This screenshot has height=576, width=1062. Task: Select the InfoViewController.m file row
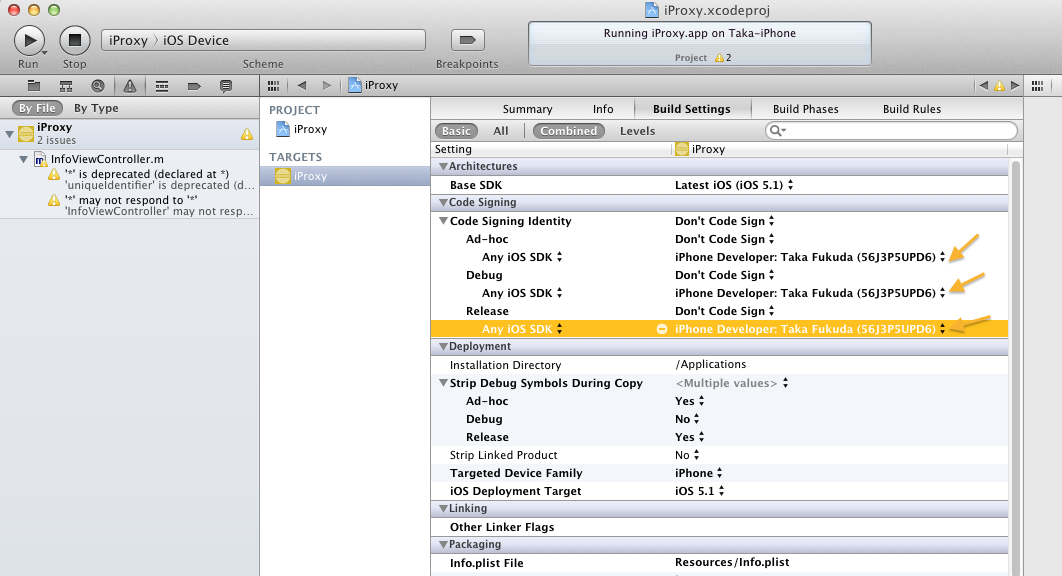(x=129, y=159)
